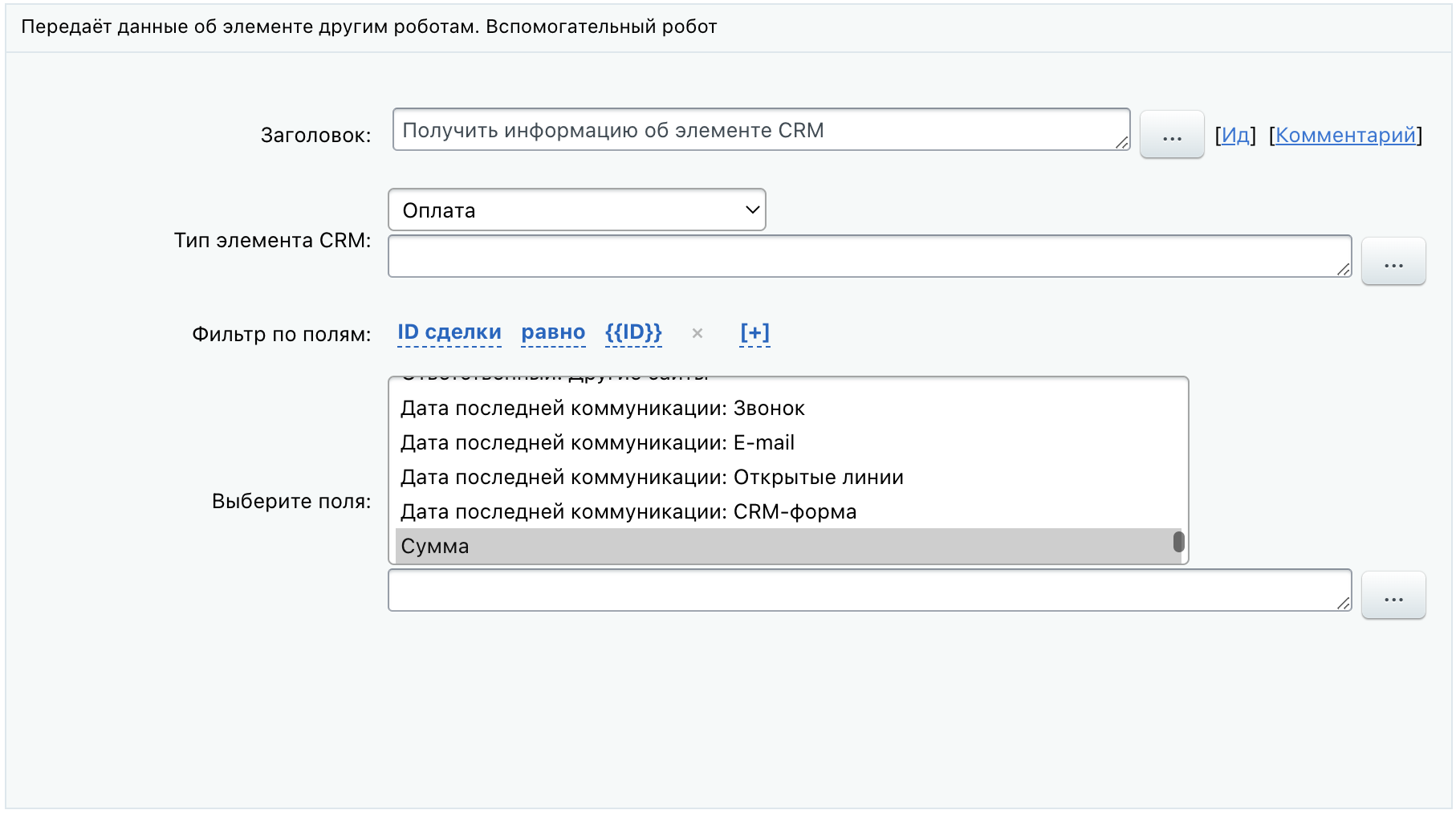
Task: Change the равно comparison operator
Action: point(553,332)
